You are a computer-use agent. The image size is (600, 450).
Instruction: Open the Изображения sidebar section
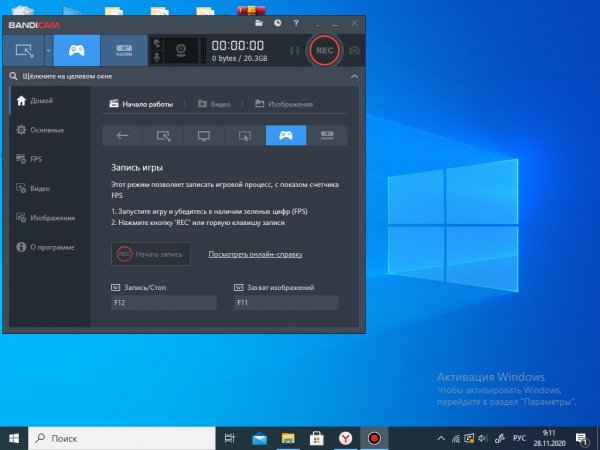[50, 218]
